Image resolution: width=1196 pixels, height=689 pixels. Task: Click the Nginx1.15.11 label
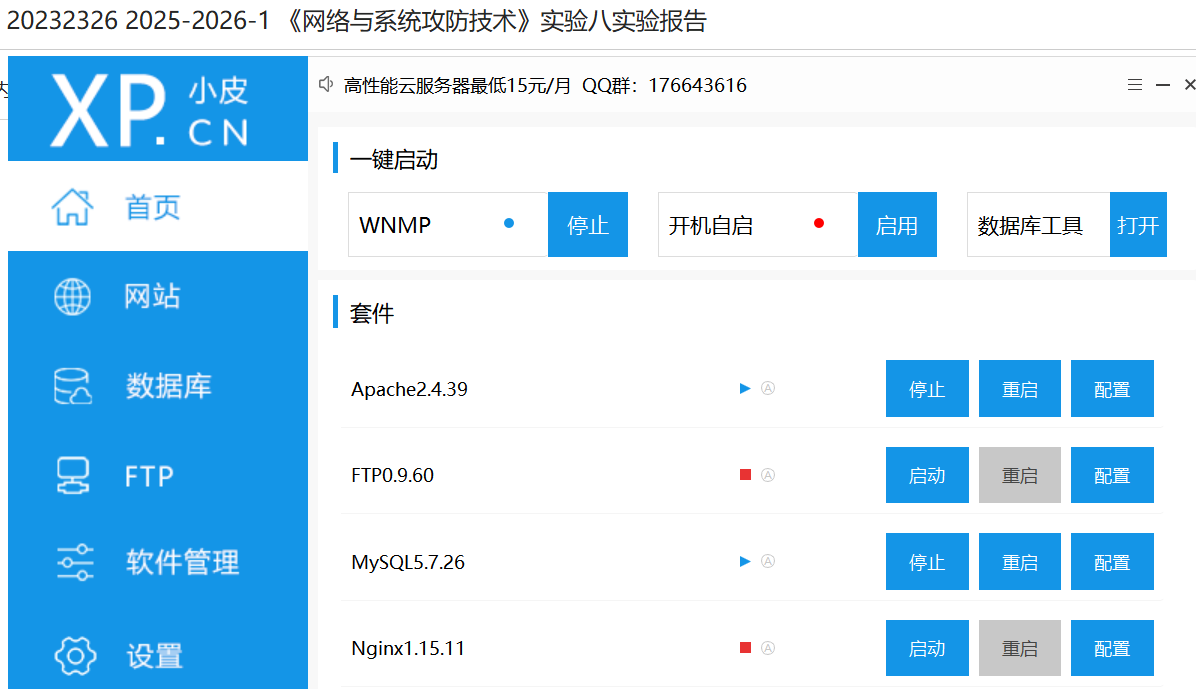(x=407, y=649)
